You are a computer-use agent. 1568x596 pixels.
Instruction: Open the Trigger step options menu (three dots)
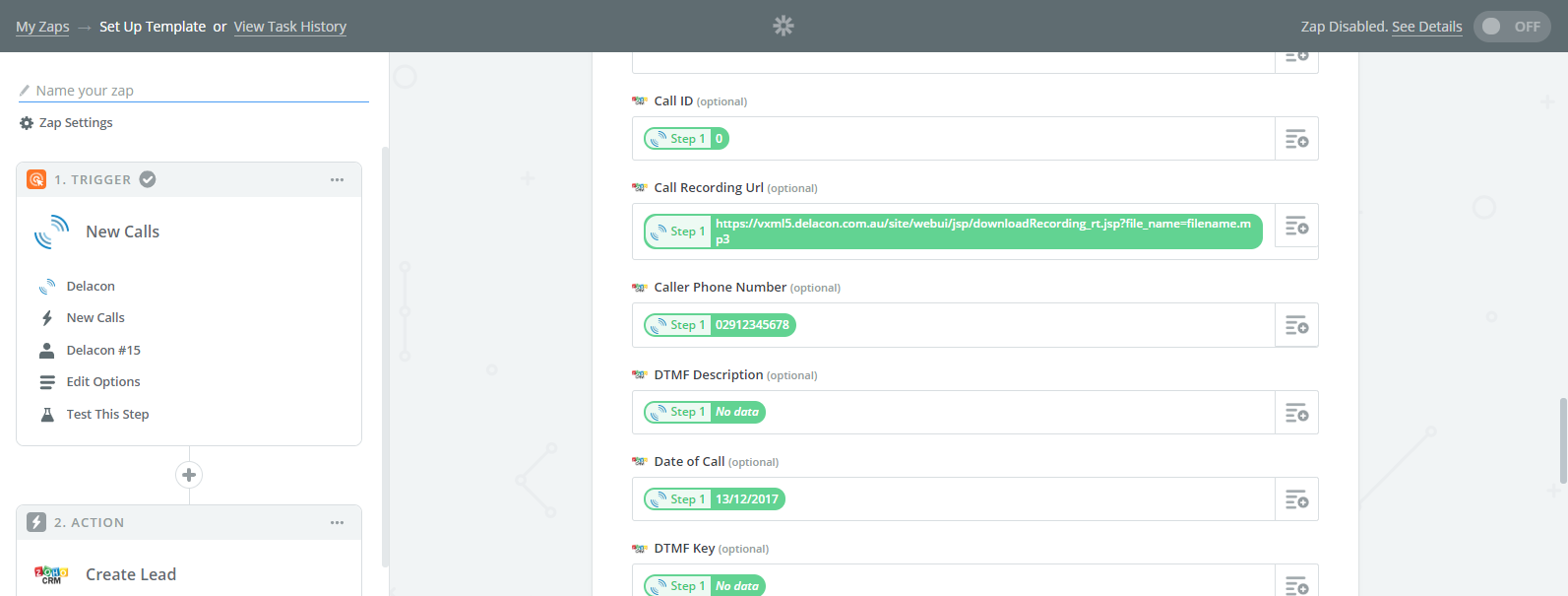pyautogui.click(x=338, y=180)
